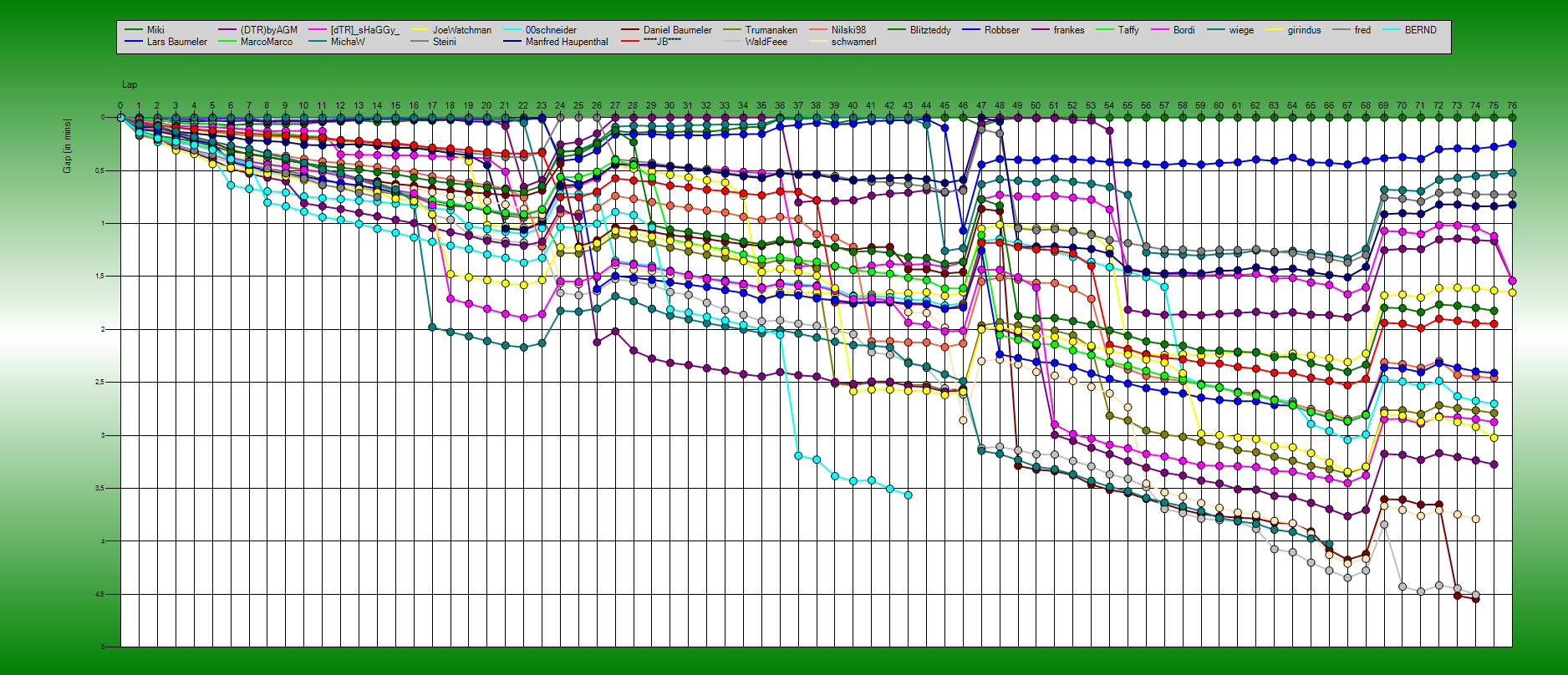
Task: Select fred in the legend
Action: (1363, 30)
